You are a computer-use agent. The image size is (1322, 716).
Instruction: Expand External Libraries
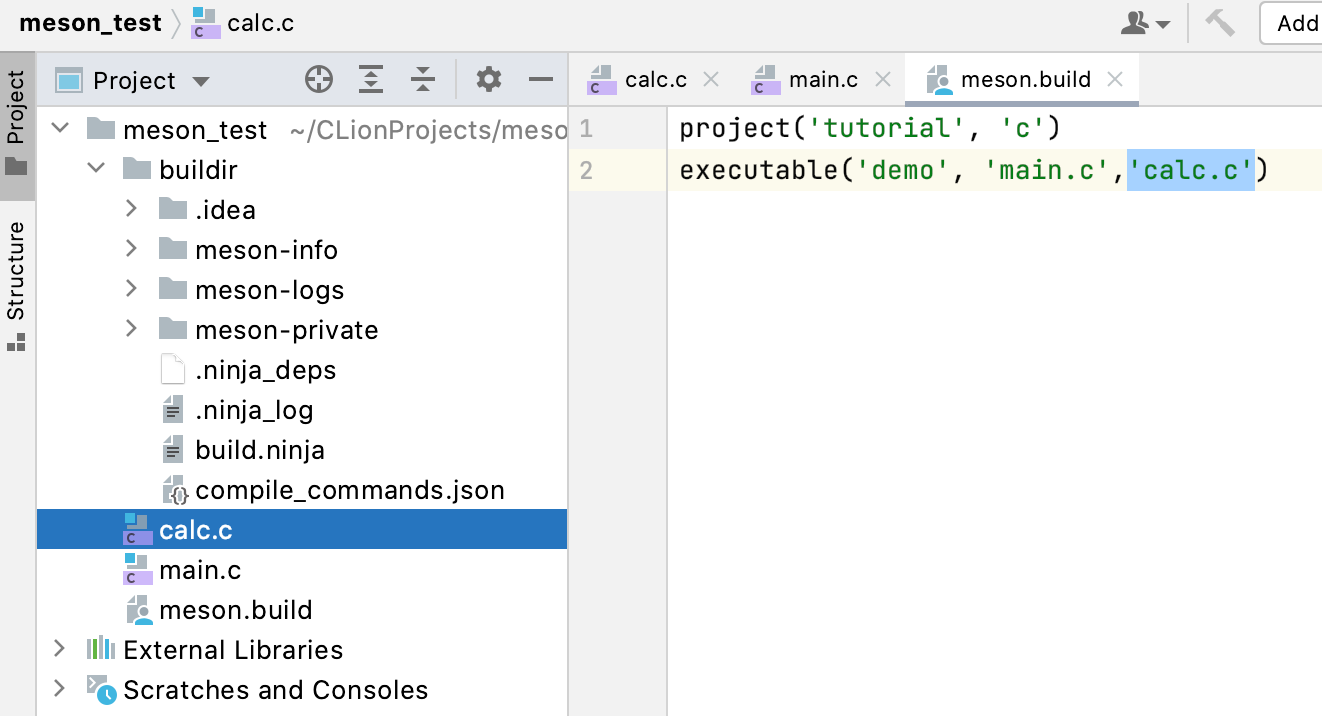point(59,649)
